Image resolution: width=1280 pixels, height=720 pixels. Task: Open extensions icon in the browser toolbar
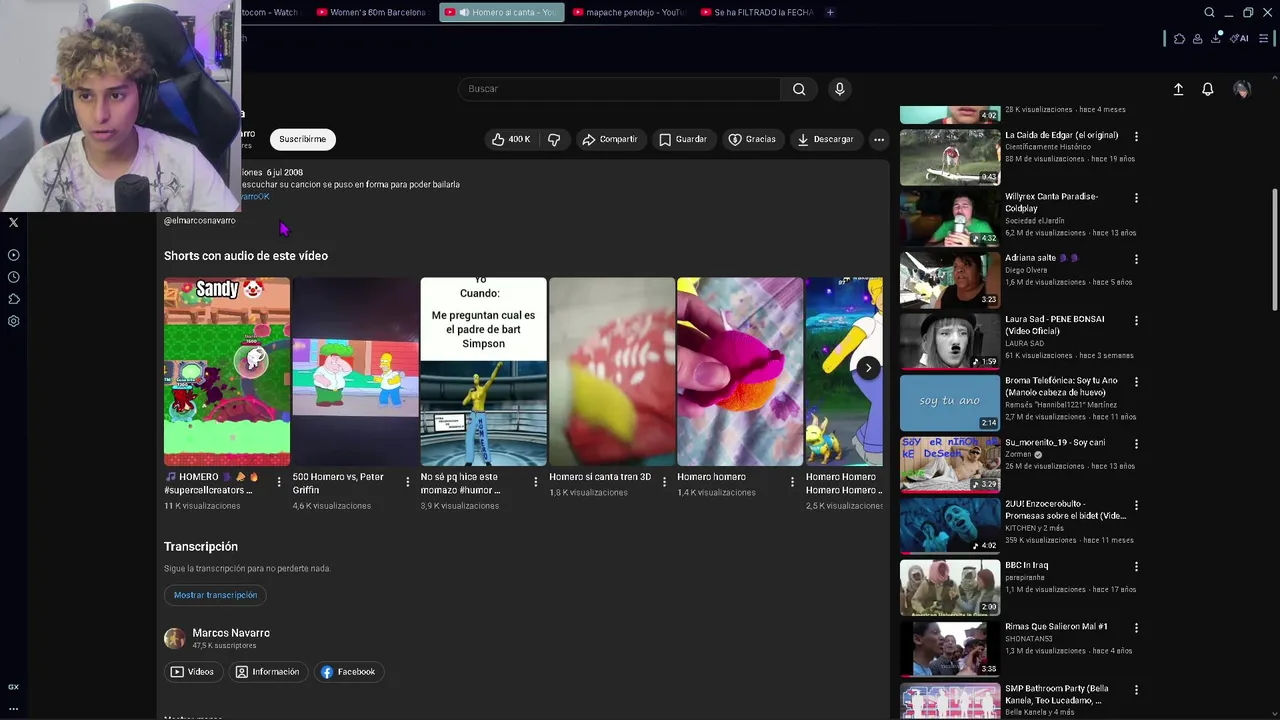(1180, 38)
